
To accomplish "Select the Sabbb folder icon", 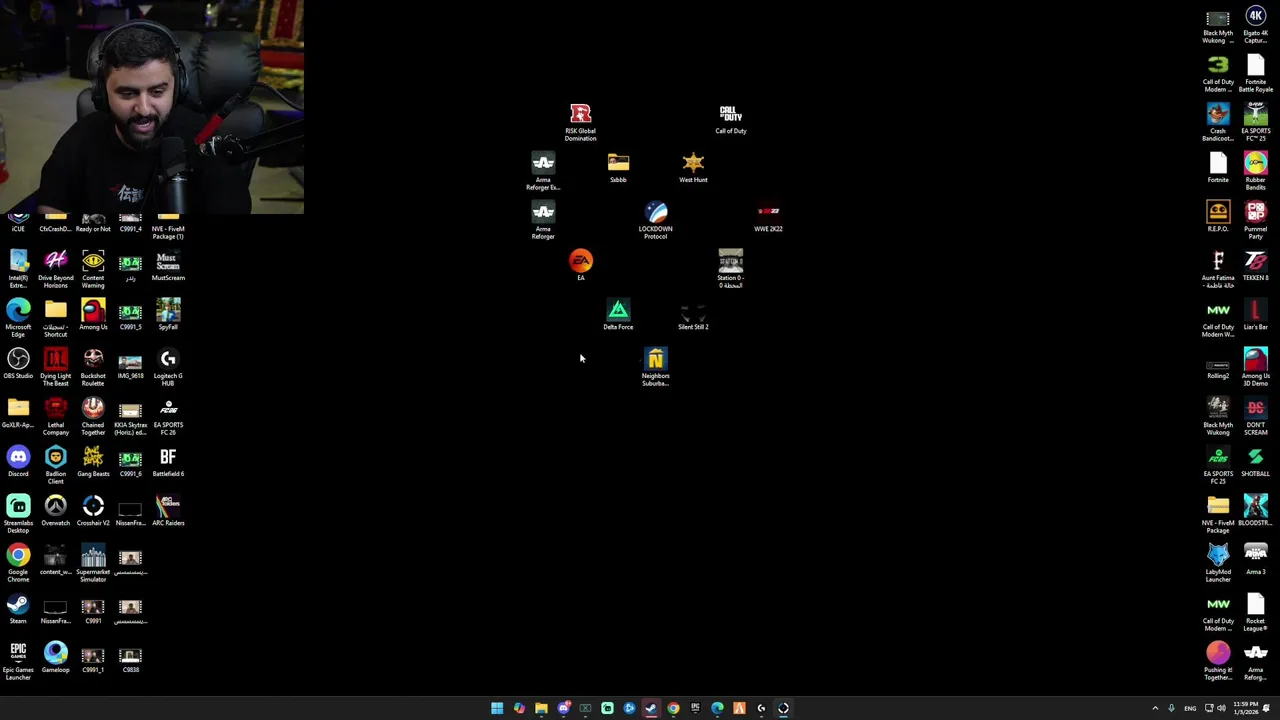I will [x=618, y=168].
